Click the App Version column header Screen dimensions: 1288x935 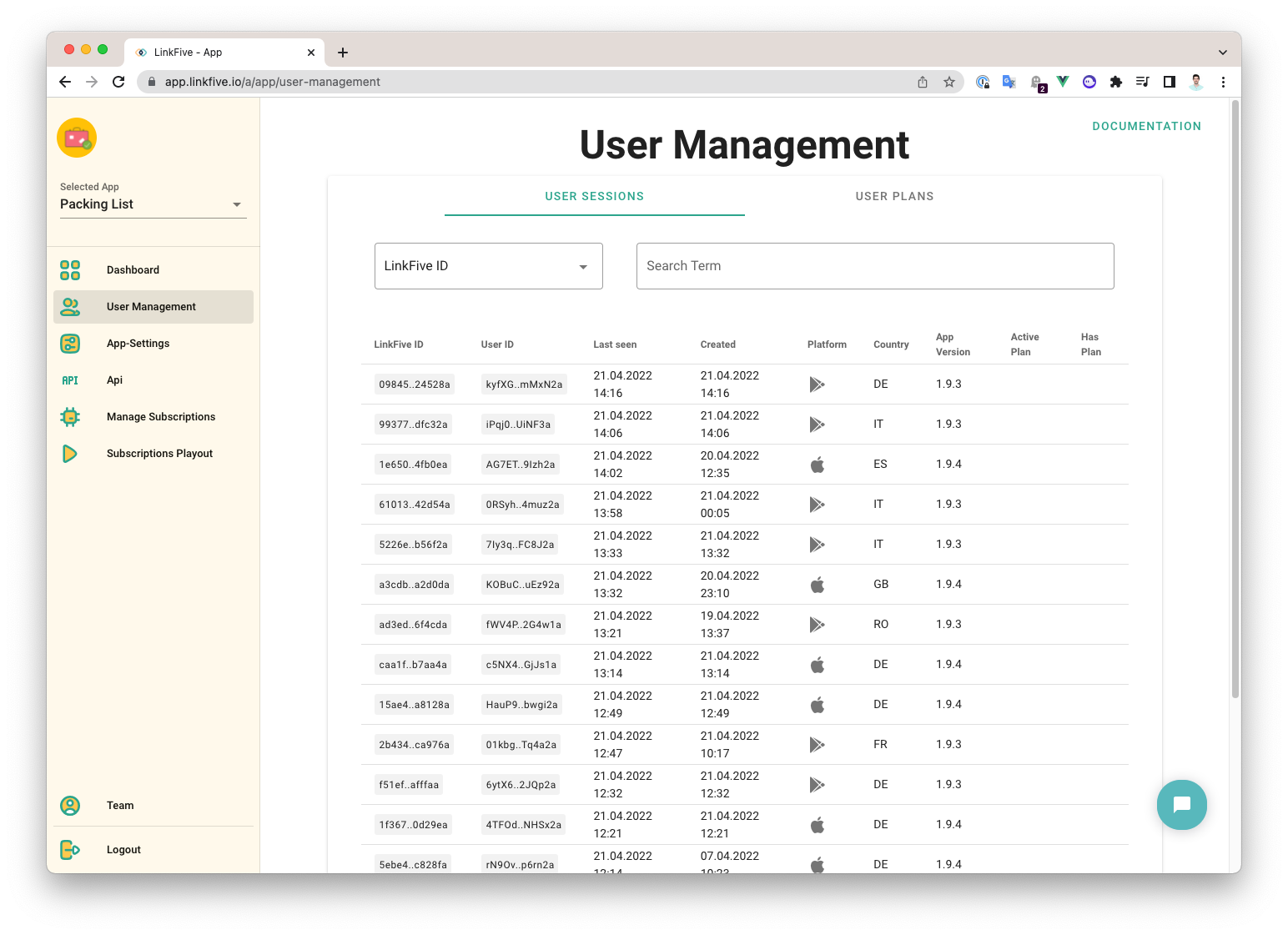point(953,344)
